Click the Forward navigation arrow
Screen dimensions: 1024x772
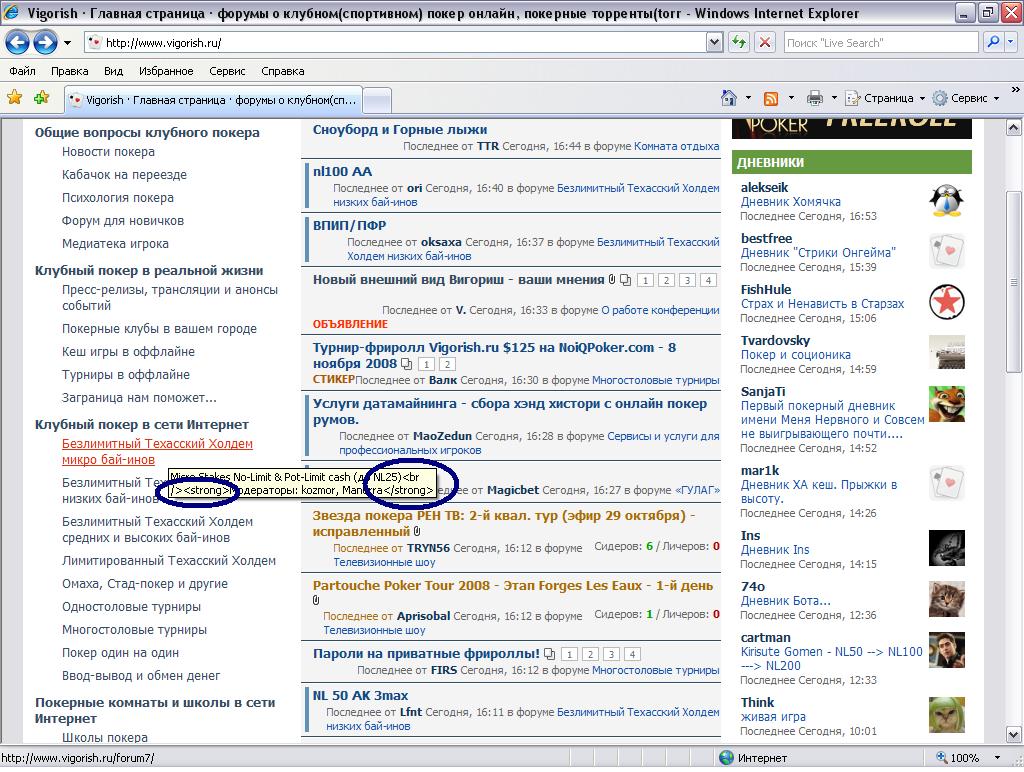click(45, 42)
